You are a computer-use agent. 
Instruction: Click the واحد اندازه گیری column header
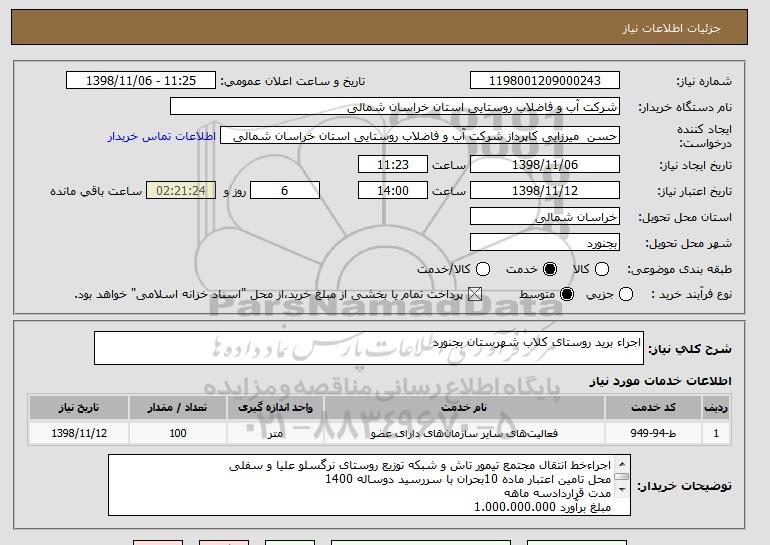click(x=275, y=407)
